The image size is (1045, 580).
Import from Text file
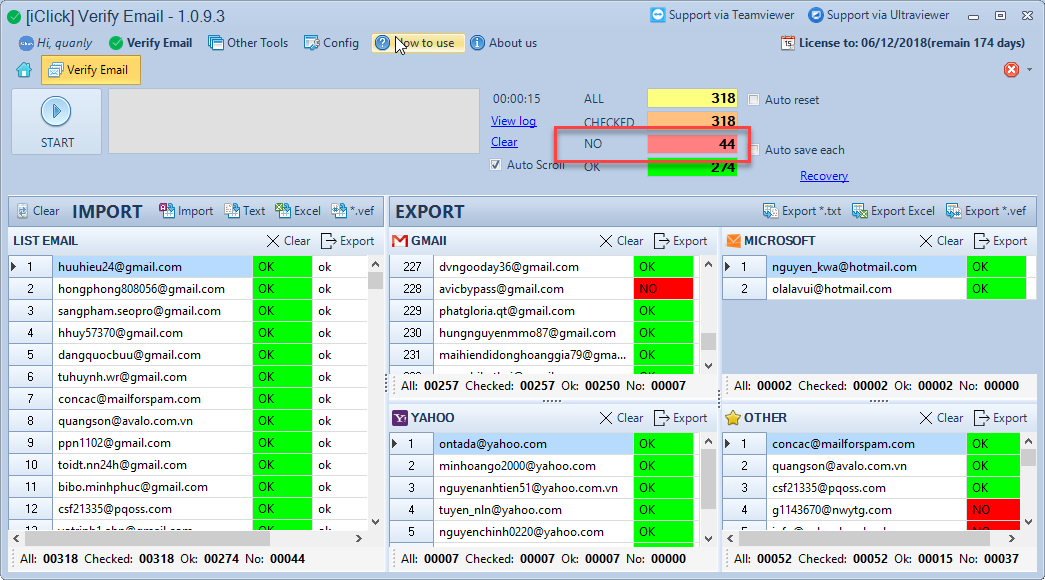(245, 211)
